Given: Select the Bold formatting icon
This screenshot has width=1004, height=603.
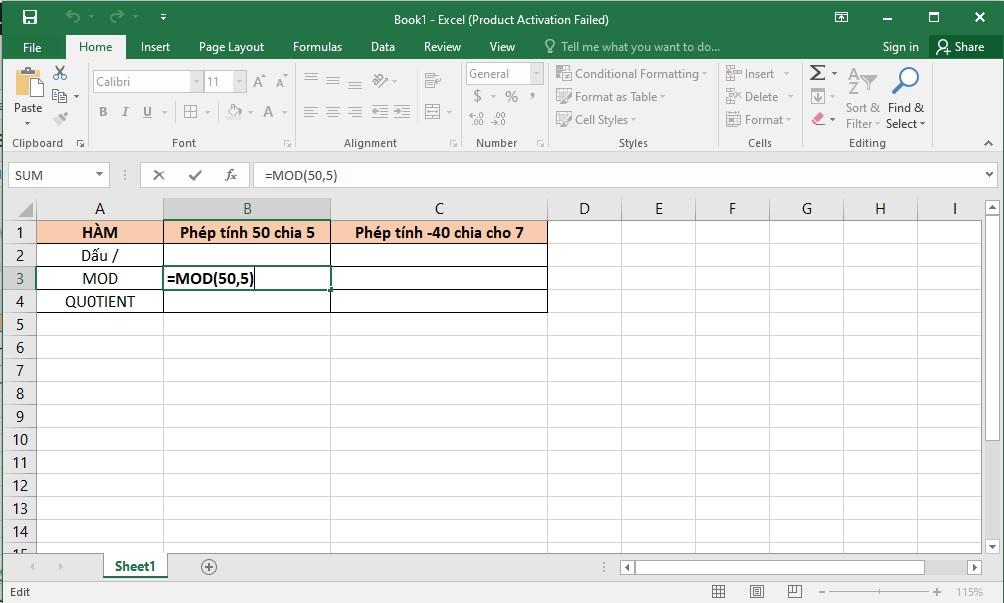Looking at the screenshot, I should point(103,112).
